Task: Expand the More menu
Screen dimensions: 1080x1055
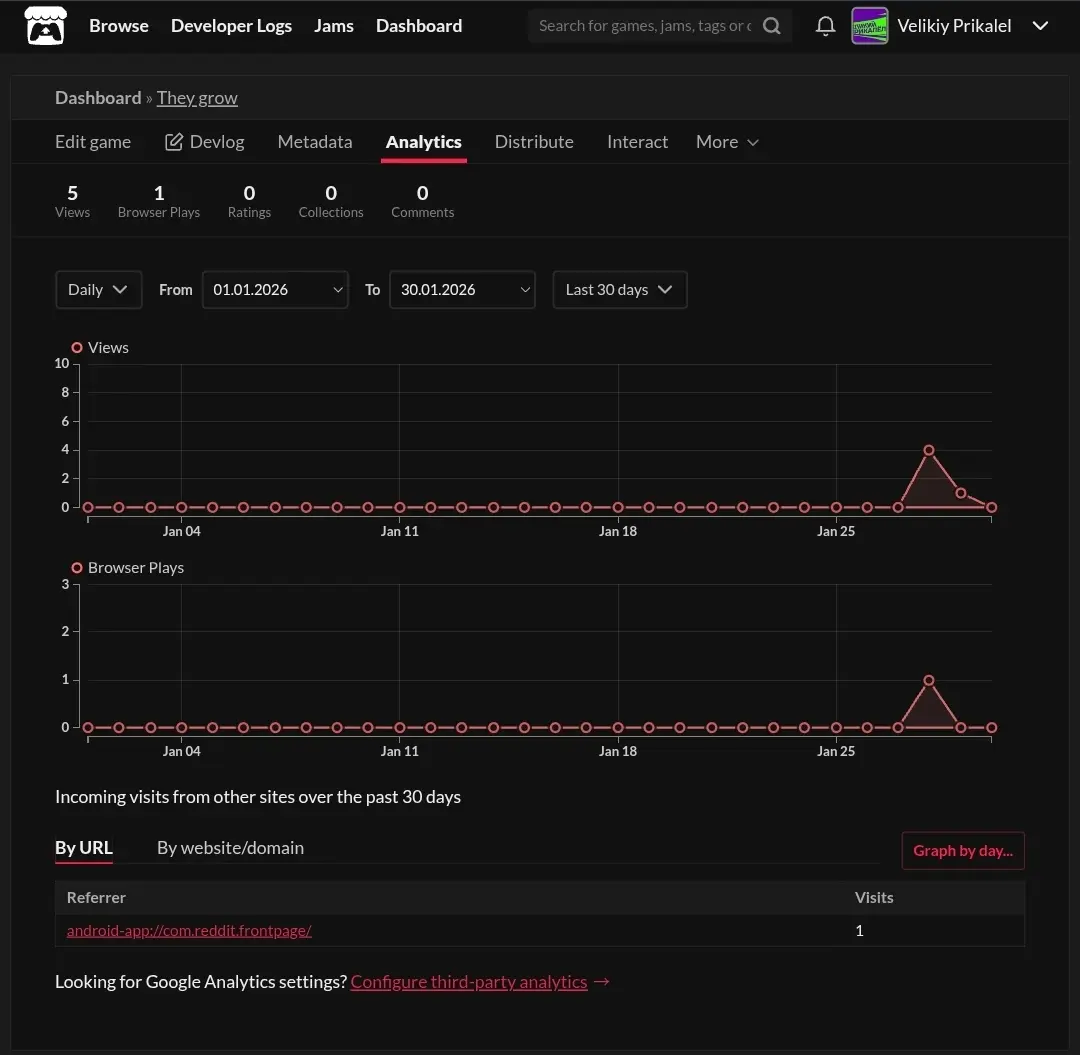Action: [727, 142]
